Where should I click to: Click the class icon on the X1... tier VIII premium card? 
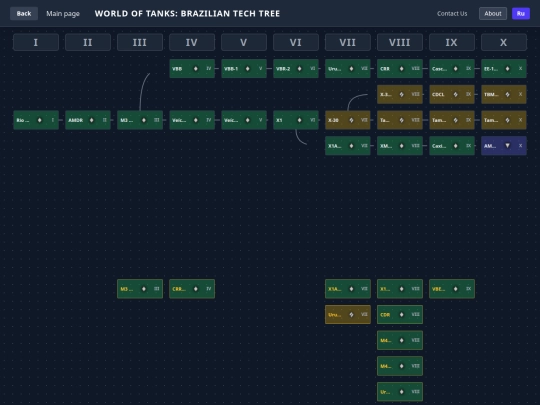click(402, 289)
